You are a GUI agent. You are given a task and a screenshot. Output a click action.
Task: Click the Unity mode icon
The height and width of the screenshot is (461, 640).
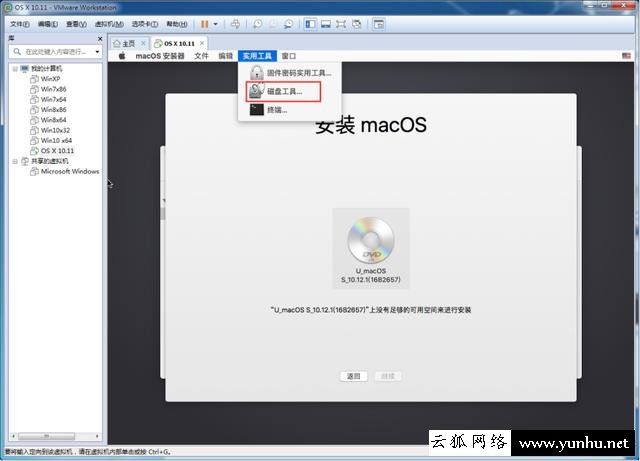tap(356, 24)
